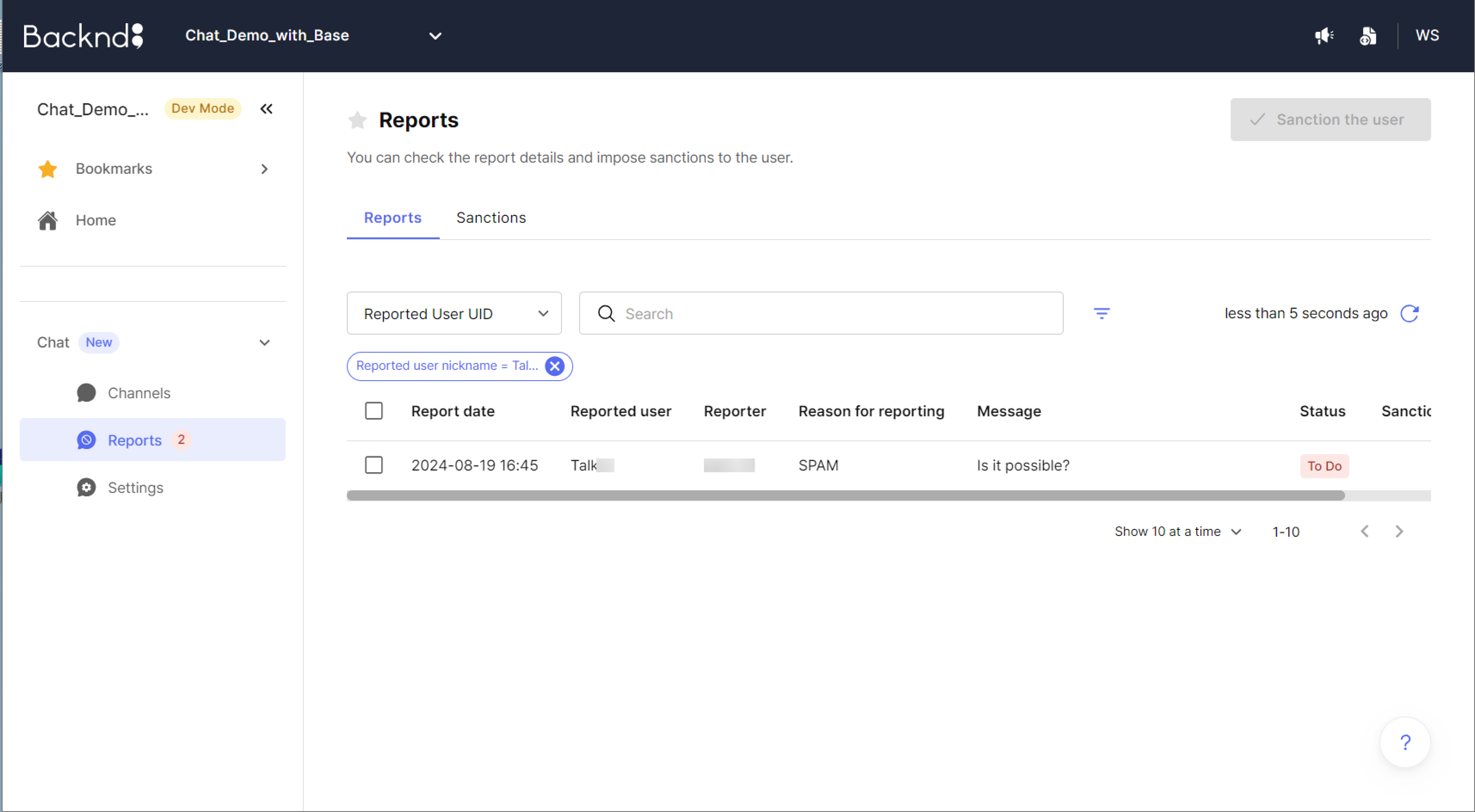
Task: Collapse the Chat section chevron
Action: [264, 343]
